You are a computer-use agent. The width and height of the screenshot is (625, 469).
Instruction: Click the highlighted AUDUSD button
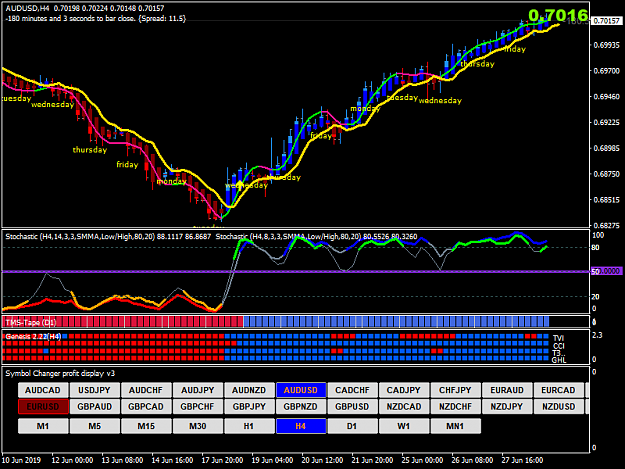click(301, 390)
